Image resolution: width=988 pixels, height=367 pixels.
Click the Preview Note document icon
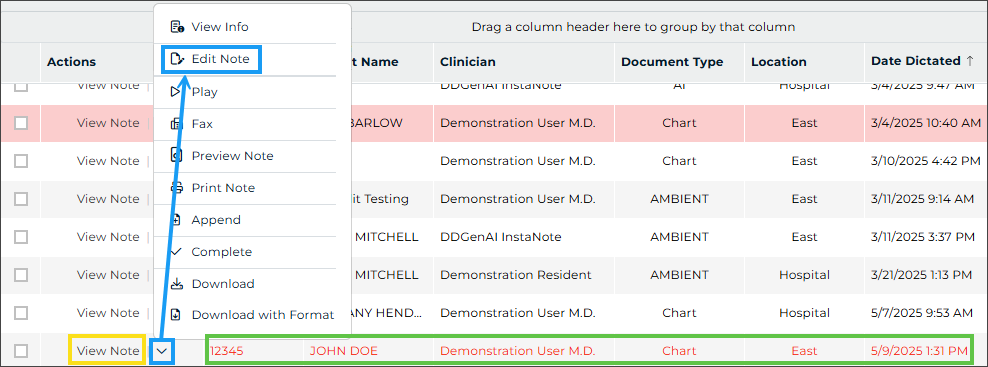176,155
